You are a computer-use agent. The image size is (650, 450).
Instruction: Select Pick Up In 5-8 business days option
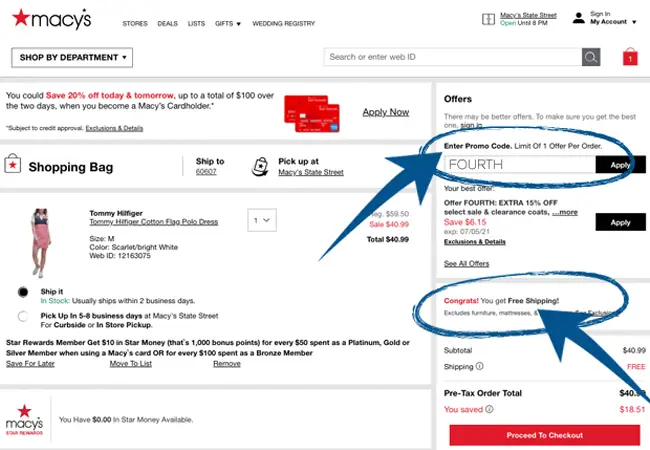(x=23, y=317)
